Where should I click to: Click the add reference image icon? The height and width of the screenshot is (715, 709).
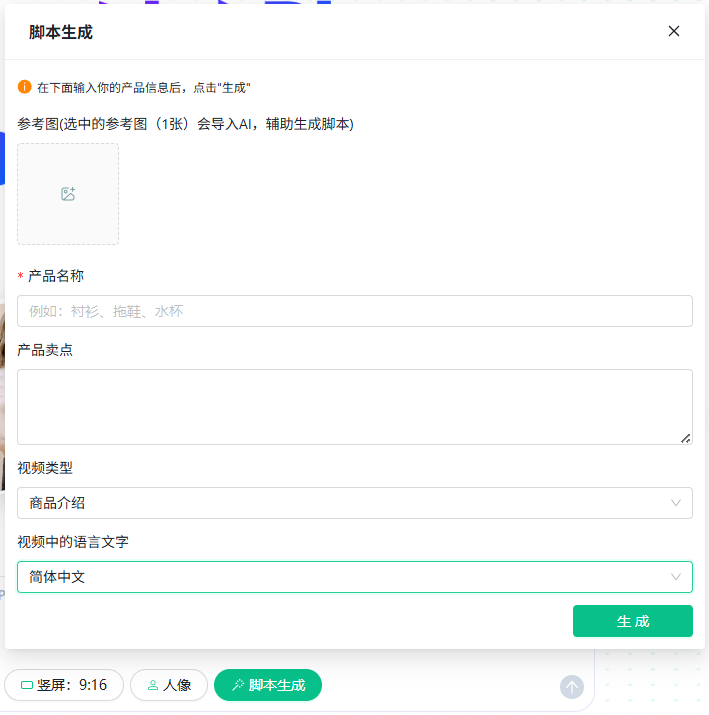click(x=68, y=194)
